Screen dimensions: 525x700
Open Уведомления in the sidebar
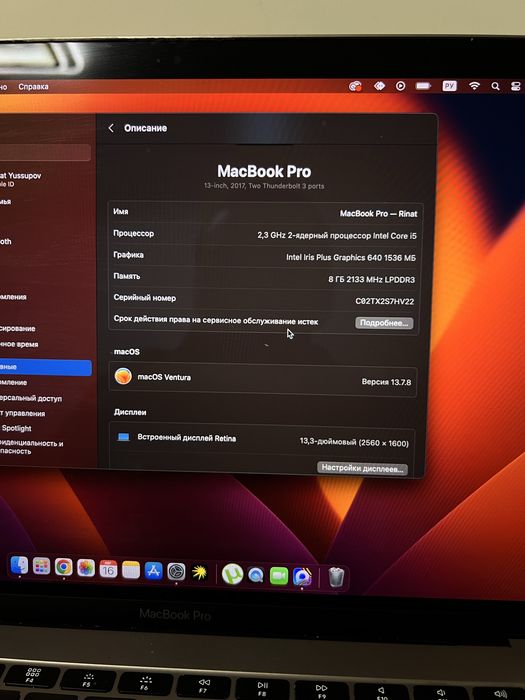(13, 297)
